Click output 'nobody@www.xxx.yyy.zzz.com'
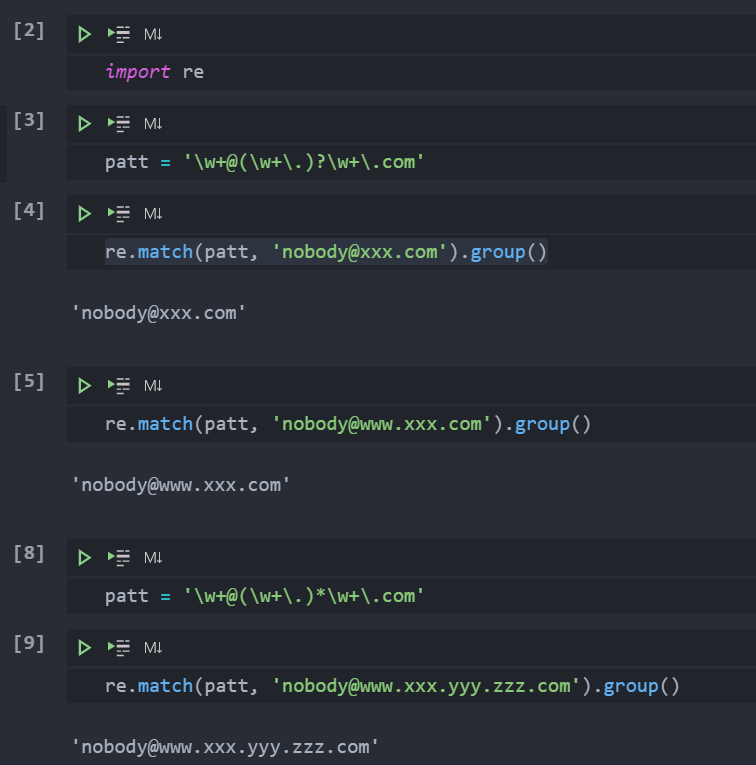 [225, 747]
